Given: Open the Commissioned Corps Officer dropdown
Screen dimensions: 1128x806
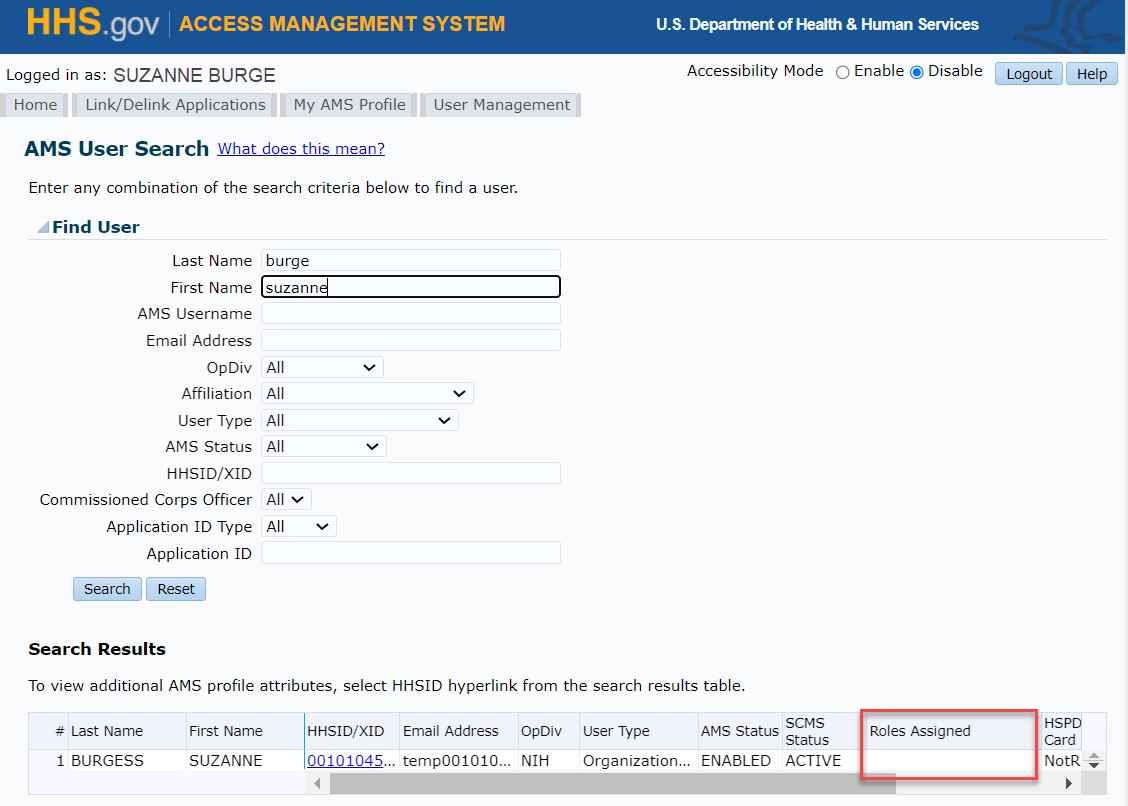Looking at the screenshot, I should tap(286, 499).
